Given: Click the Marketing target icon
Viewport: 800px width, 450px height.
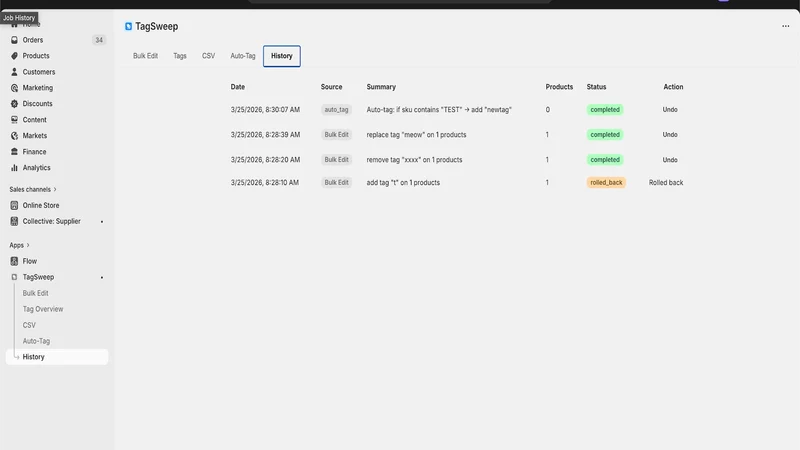Looking at the screenshot, I should [14, 88].
